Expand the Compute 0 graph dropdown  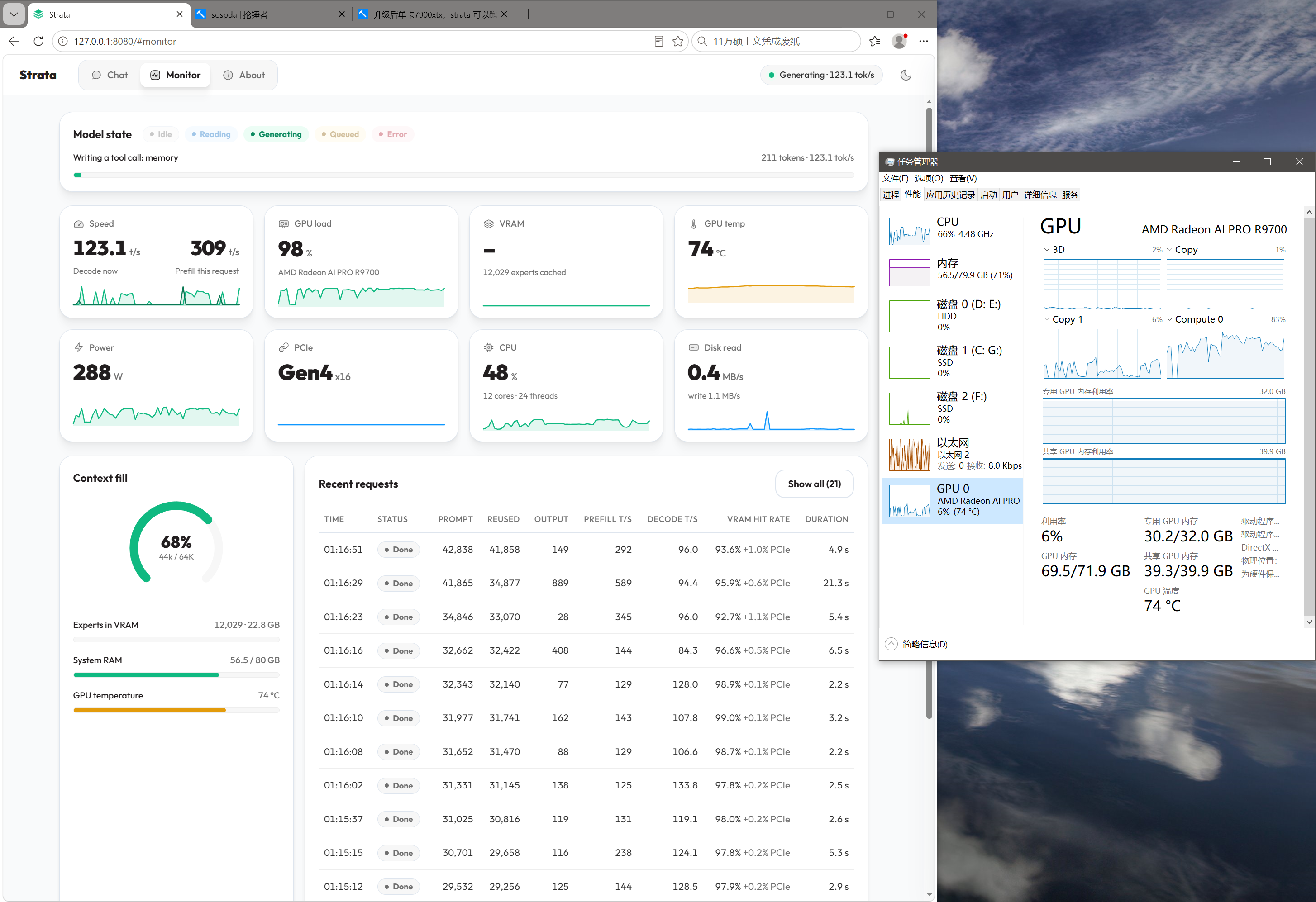[1169, 320]
